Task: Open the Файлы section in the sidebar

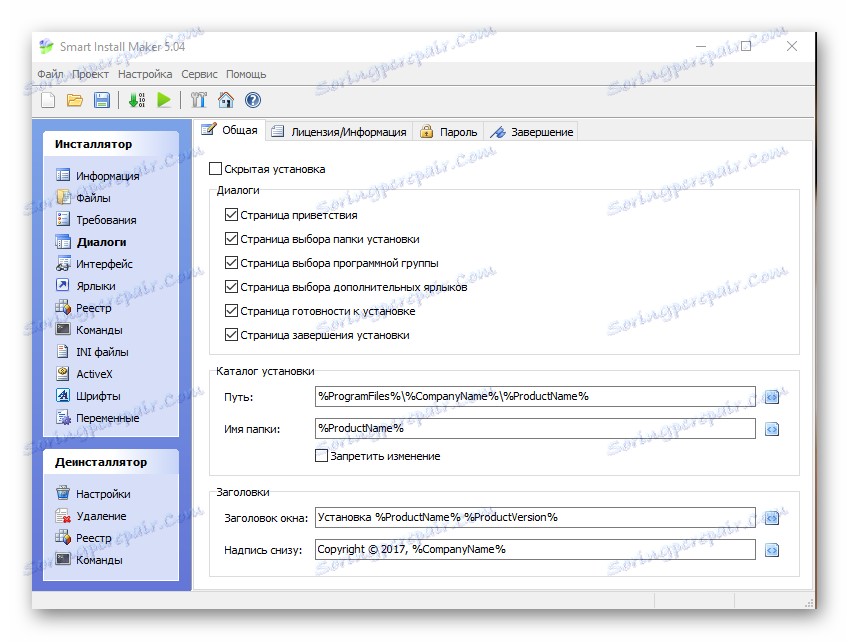Action: tap(83, 198)
